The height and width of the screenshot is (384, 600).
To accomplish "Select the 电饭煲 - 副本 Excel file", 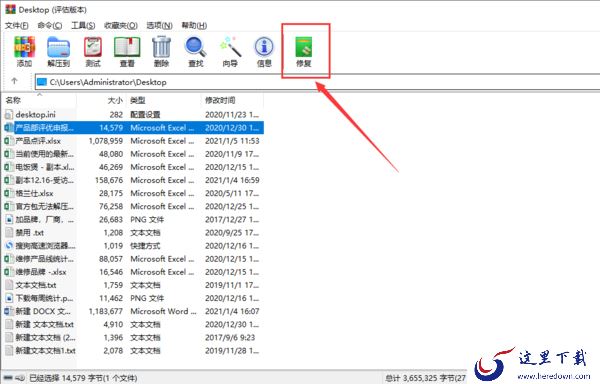I will (x=133, y=167).
